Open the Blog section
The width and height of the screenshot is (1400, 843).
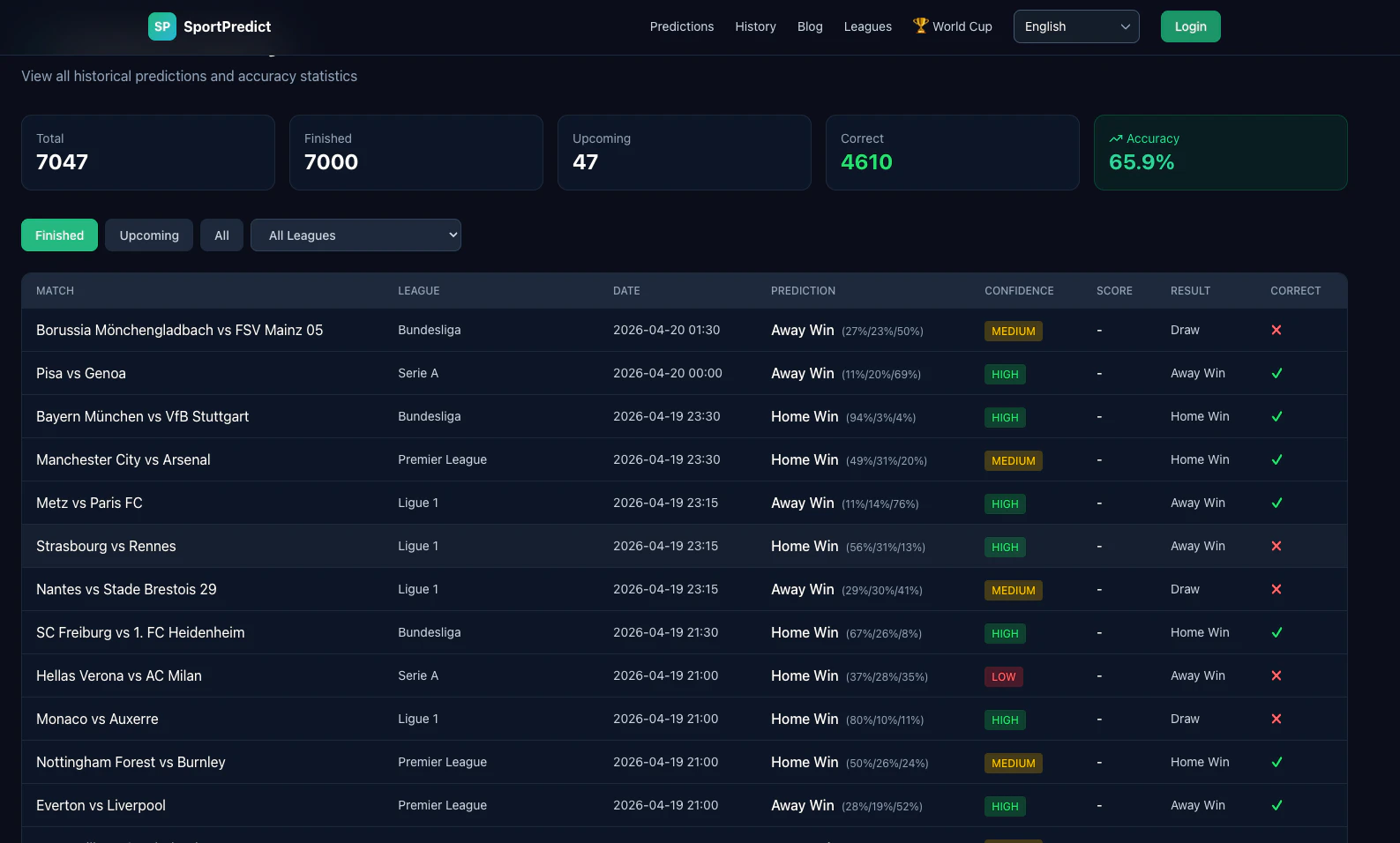810,26
